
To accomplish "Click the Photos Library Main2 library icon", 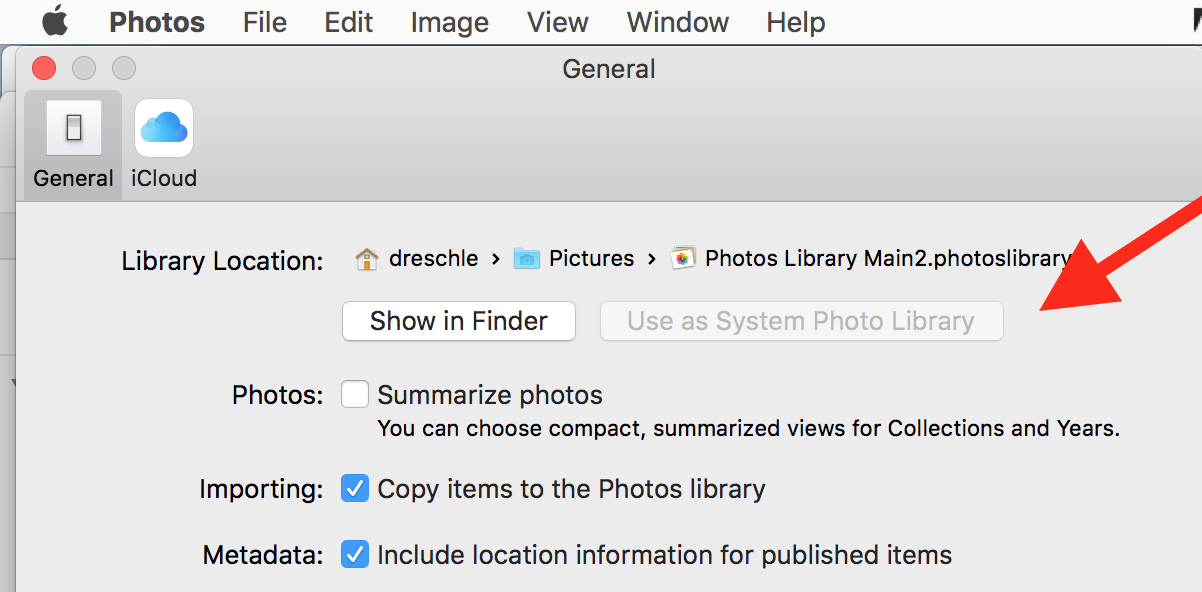I will point(684,259).
